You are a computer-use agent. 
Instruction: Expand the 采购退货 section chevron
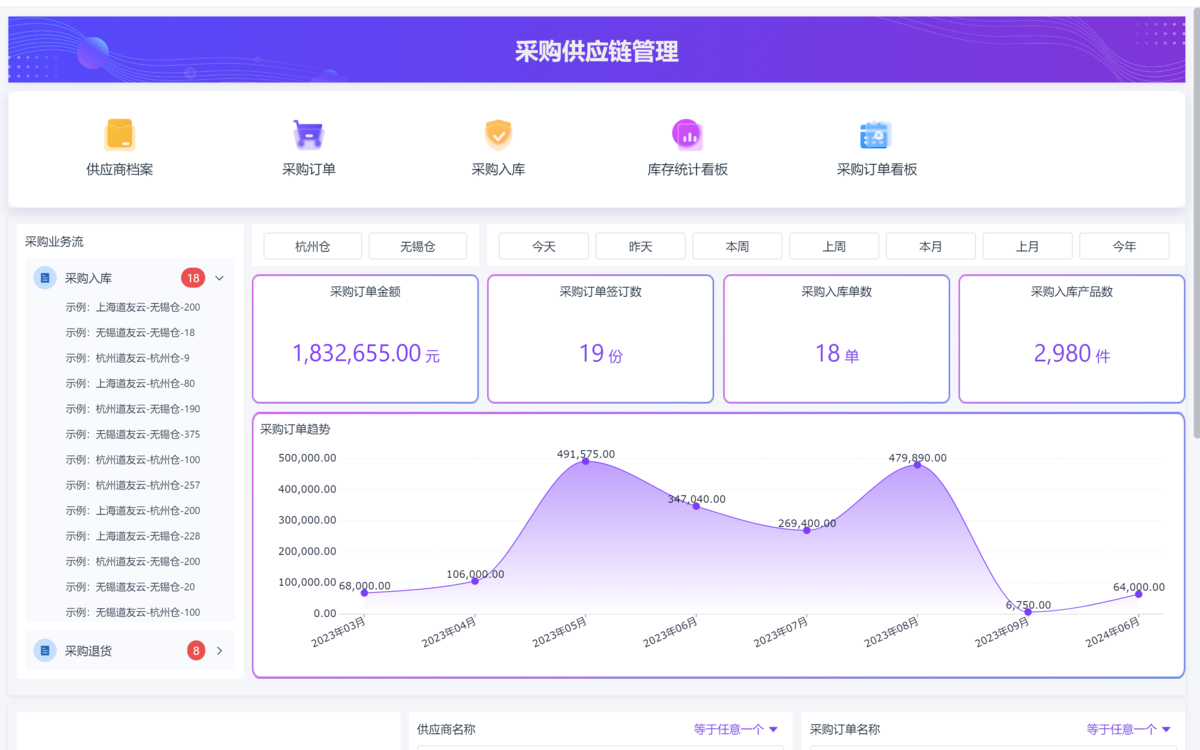click(220, 651)
